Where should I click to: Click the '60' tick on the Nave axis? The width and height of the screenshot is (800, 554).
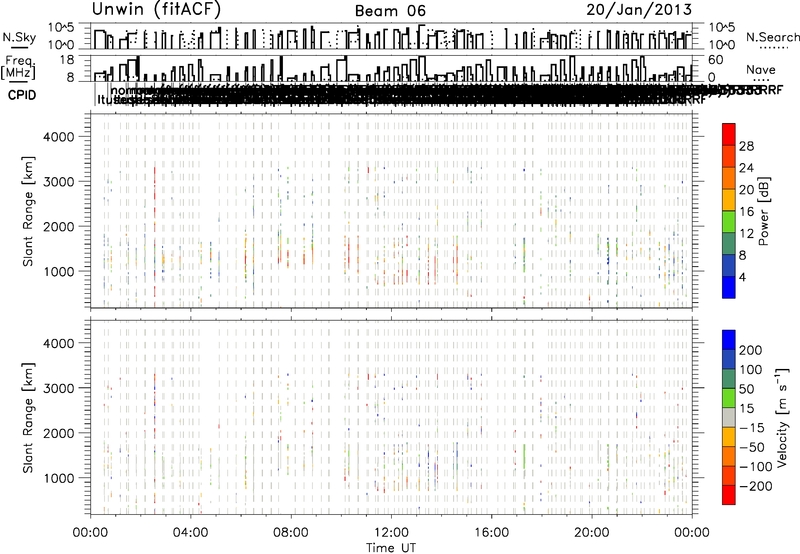click(716, 60)
